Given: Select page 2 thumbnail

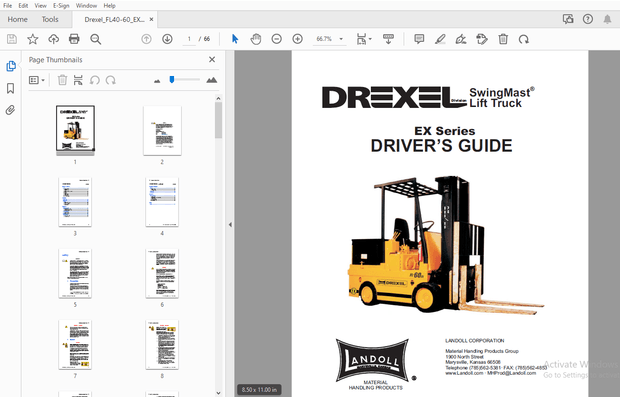Looking at the screenshot, I should click(162, 130).
